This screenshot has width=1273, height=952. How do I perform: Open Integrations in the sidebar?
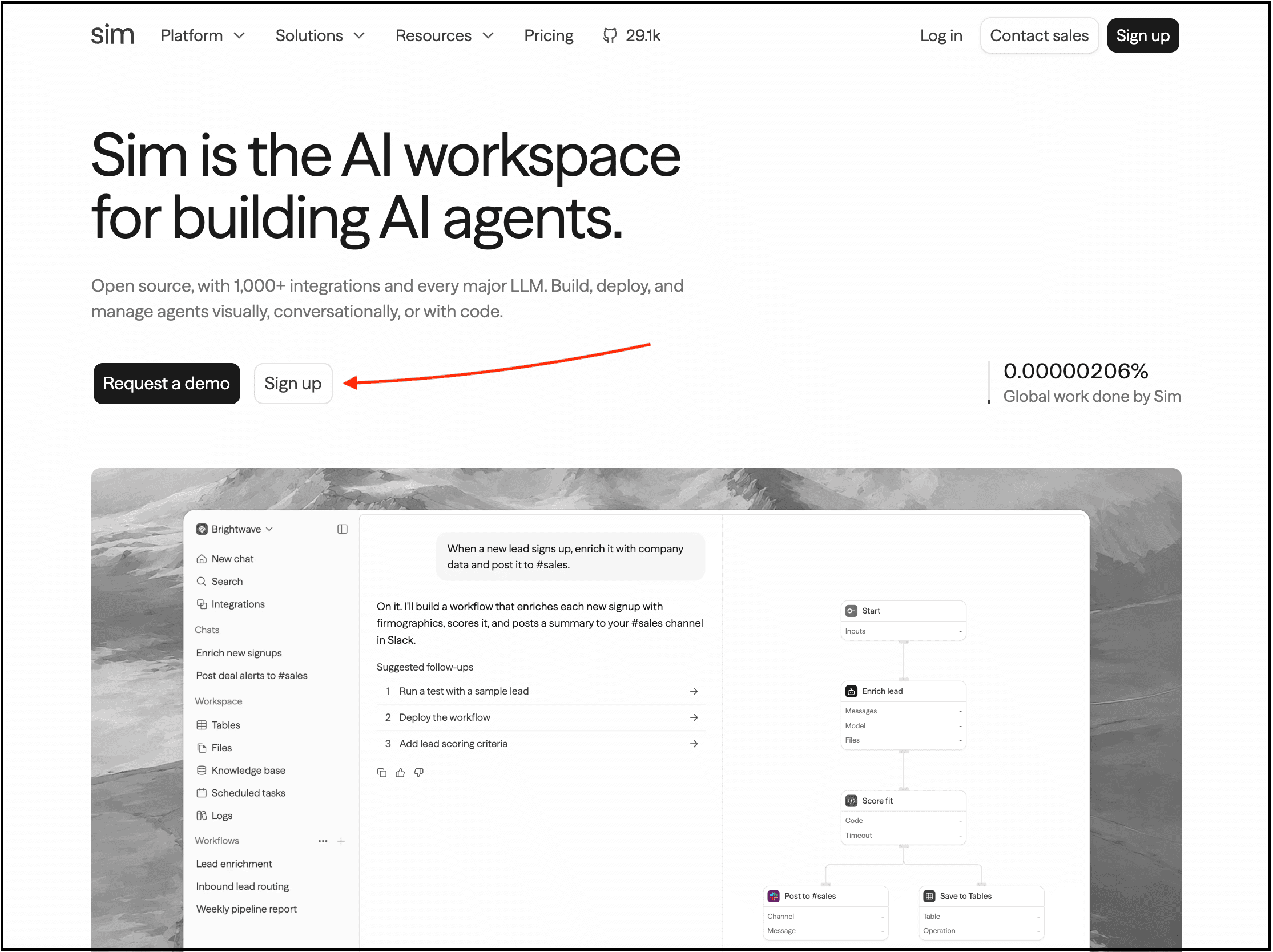[238, 604]
